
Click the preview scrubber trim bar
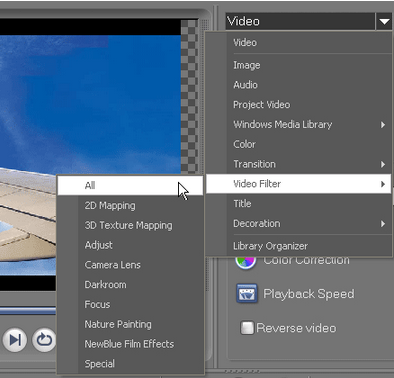[x=28, y=311]
